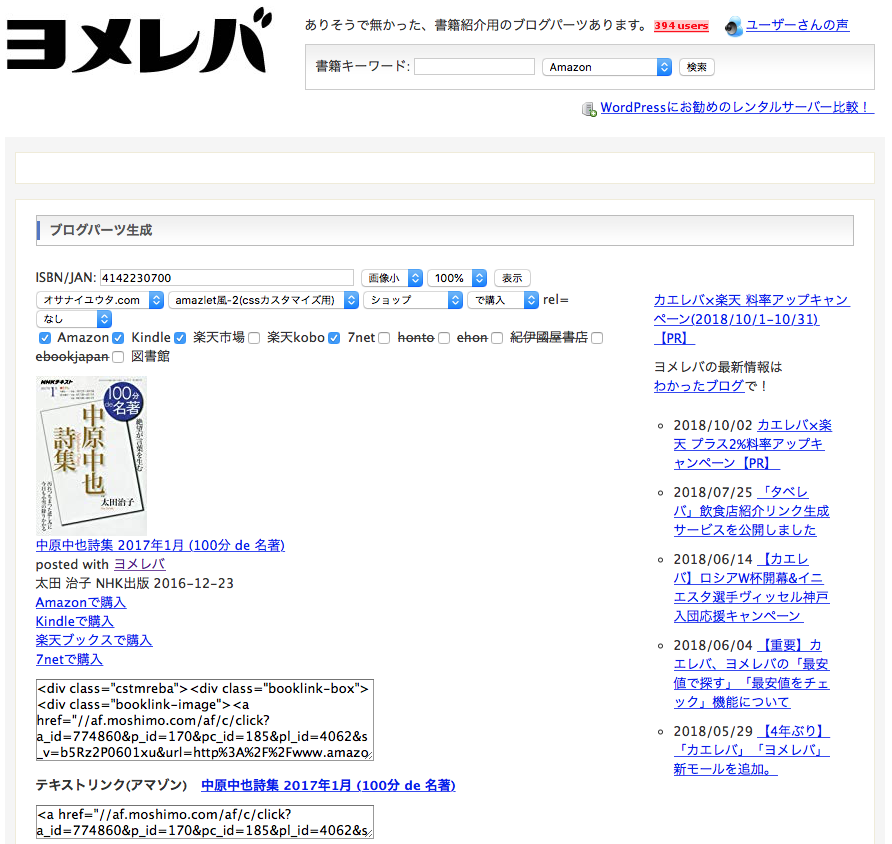Click the 書籍キーワード input field
The image size is (892, 844).
pyautogui.click(x=474, y=67)
